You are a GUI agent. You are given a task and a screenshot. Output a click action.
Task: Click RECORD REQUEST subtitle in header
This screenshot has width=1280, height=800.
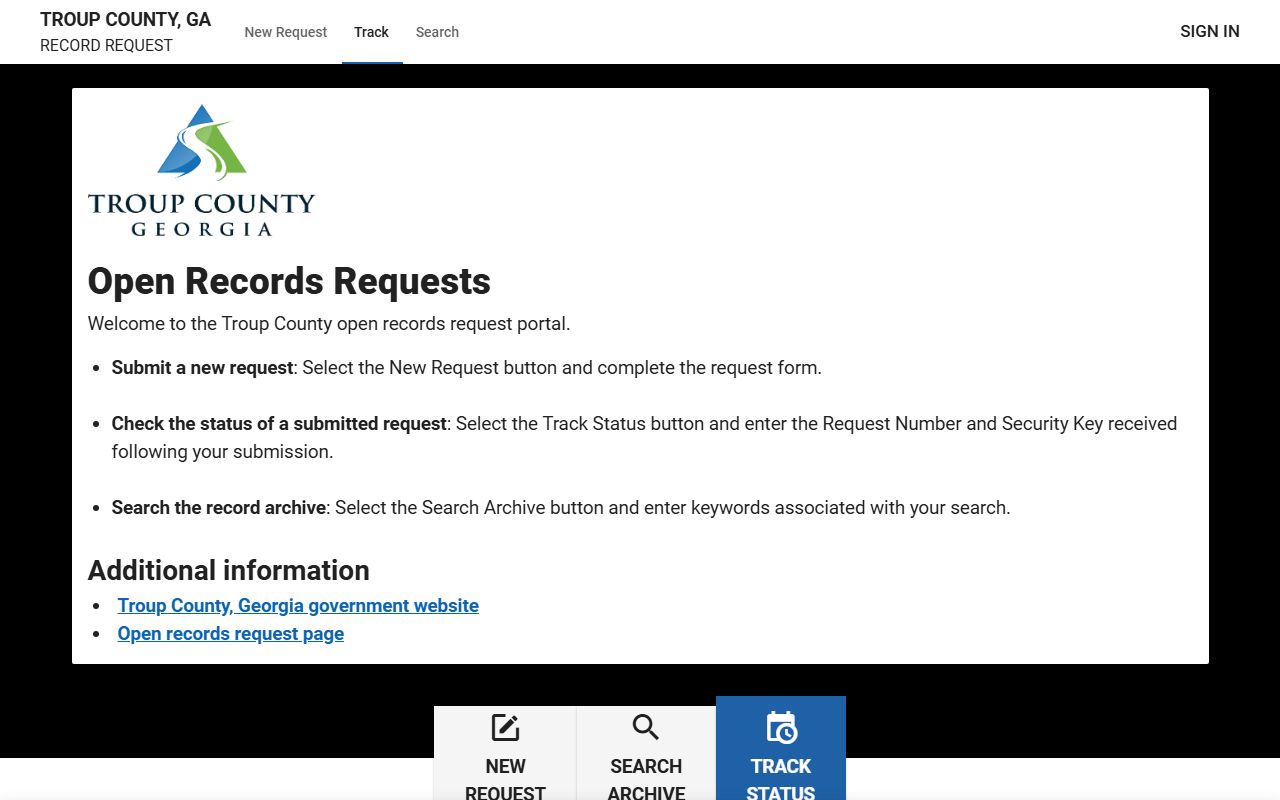(106, 45)
